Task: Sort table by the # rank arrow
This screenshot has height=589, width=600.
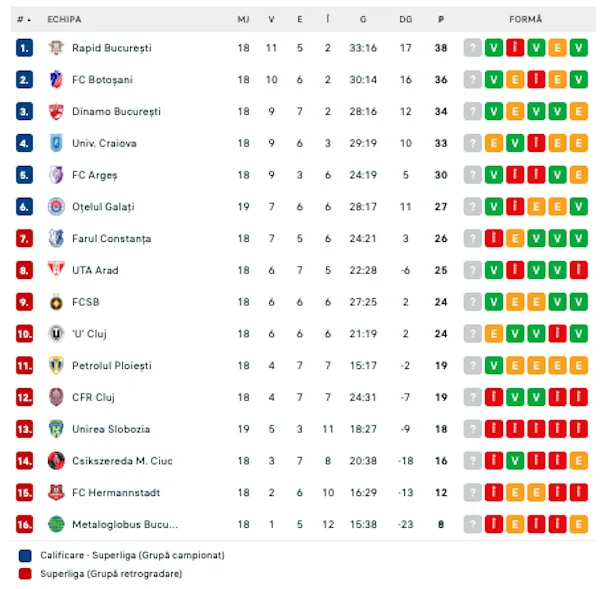Action: pos(24,19)
